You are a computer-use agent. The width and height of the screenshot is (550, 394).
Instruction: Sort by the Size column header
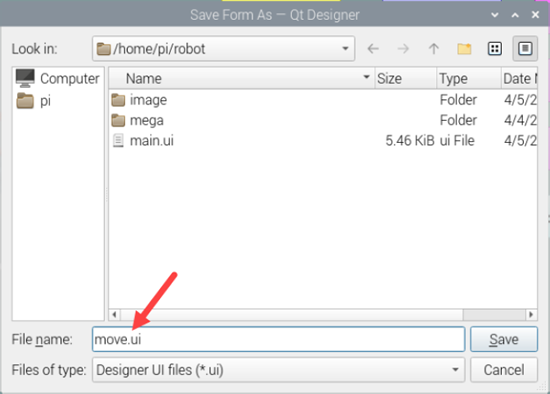[405, 78]
